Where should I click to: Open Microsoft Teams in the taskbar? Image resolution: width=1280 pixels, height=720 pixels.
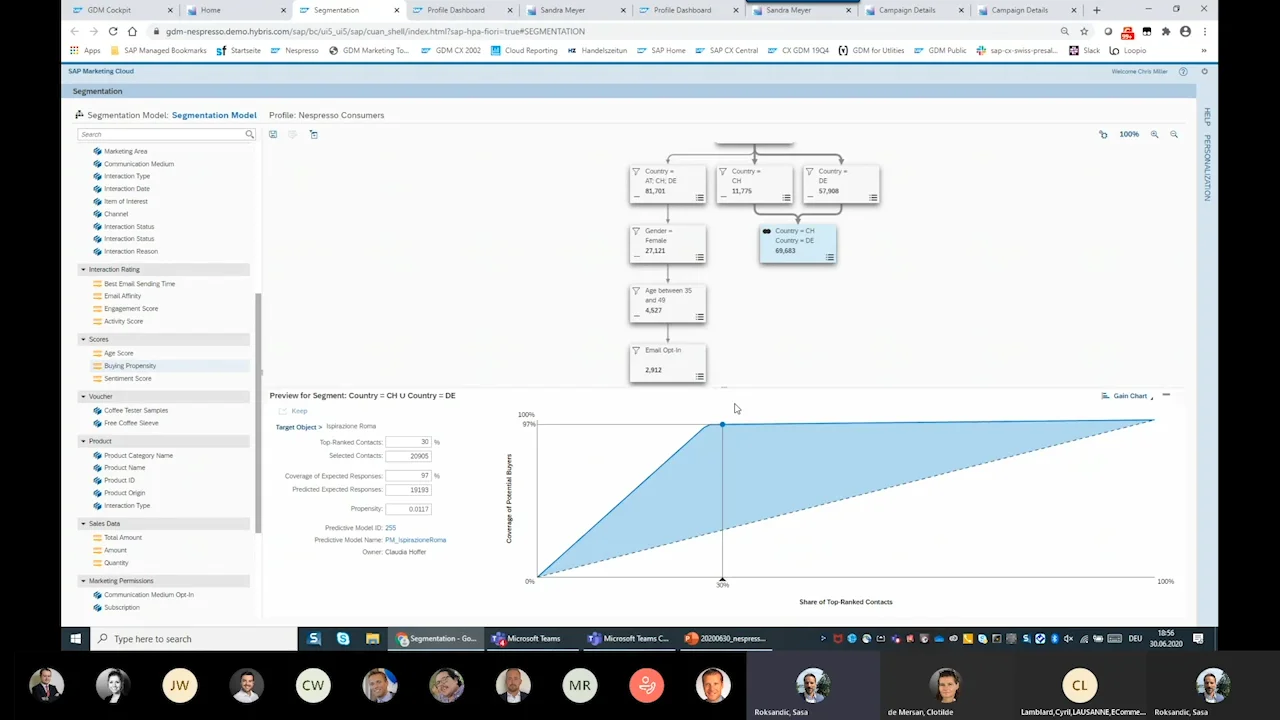[527, 639]
